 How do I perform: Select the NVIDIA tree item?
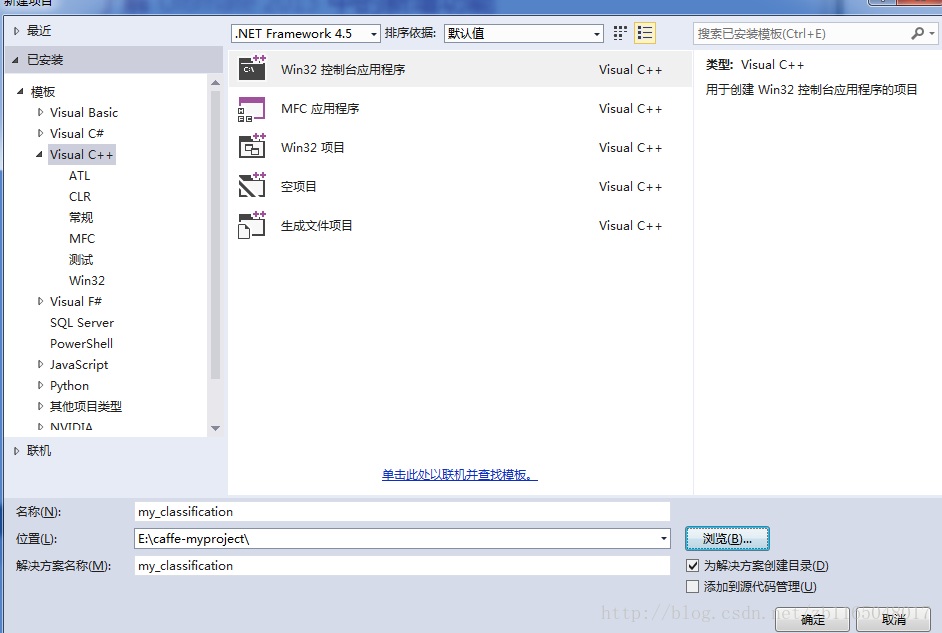(x=71, y=426)
